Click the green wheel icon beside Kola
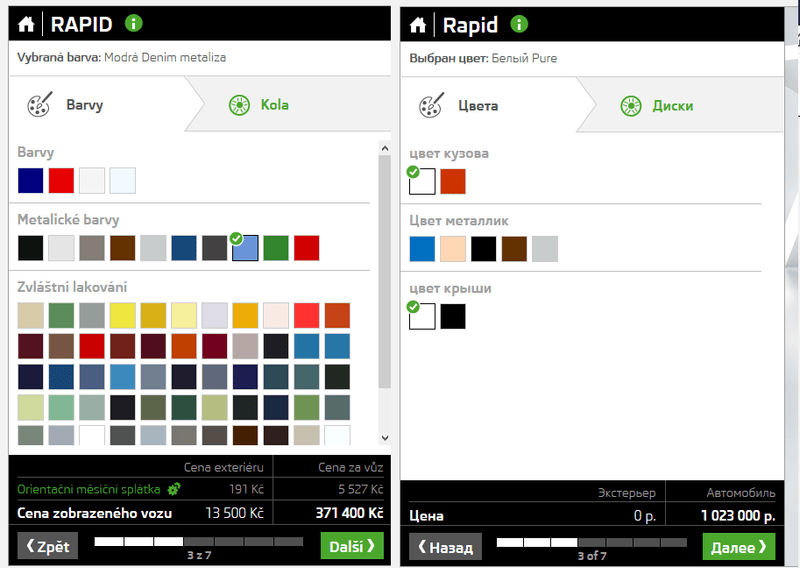Screen dimensions: 800x568 pyautogui.click(x=239, y=105)
